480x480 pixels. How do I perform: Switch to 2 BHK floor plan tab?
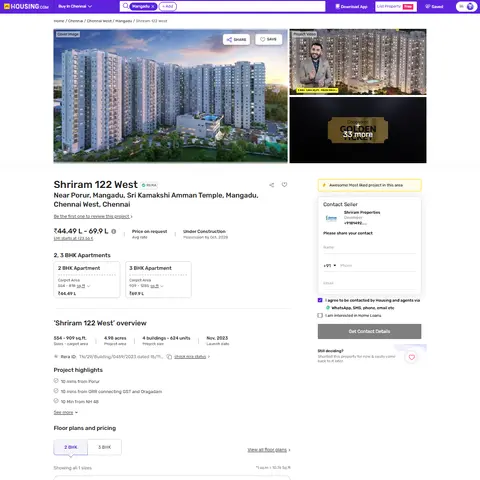coord(71,447)
